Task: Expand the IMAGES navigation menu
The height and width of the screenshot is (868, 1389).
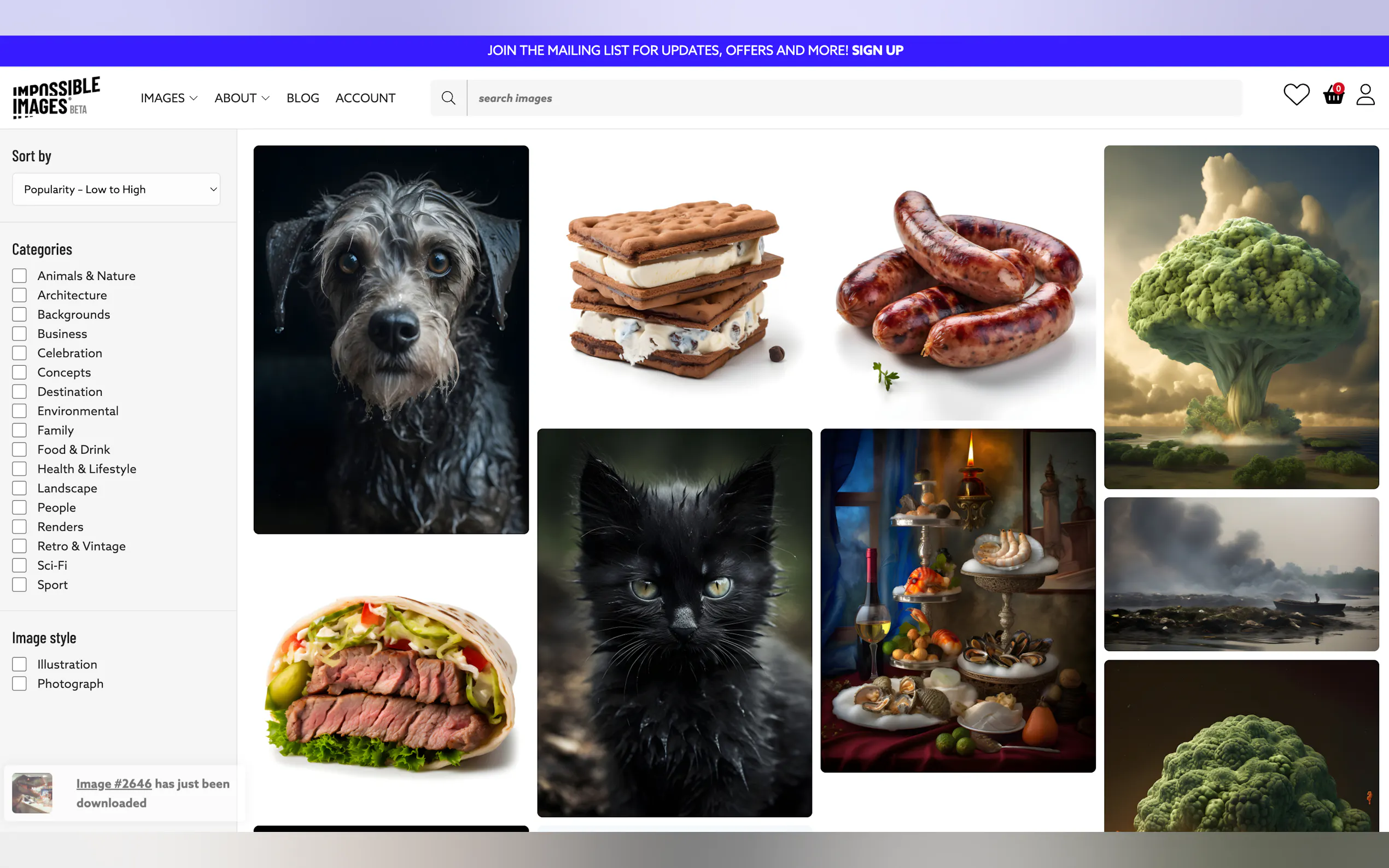Action: (x=168, y=98)
